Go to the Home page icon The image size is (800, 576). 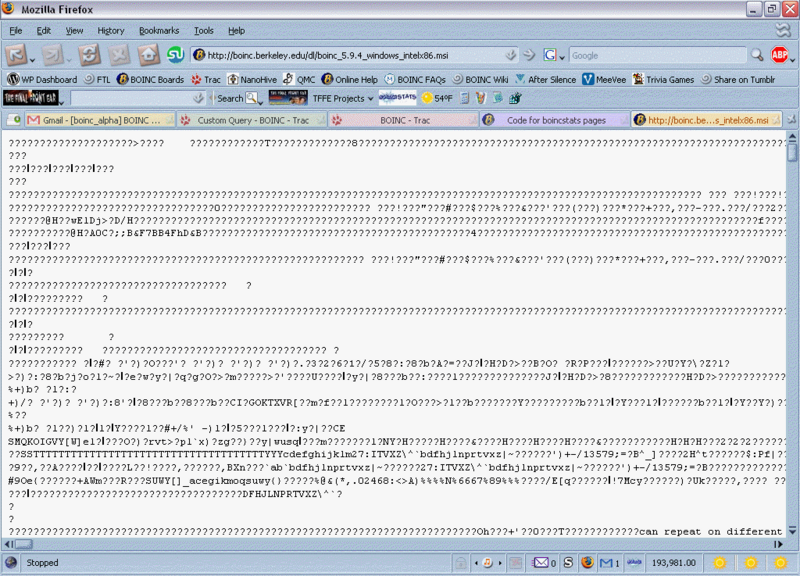(x=148, y=55)
